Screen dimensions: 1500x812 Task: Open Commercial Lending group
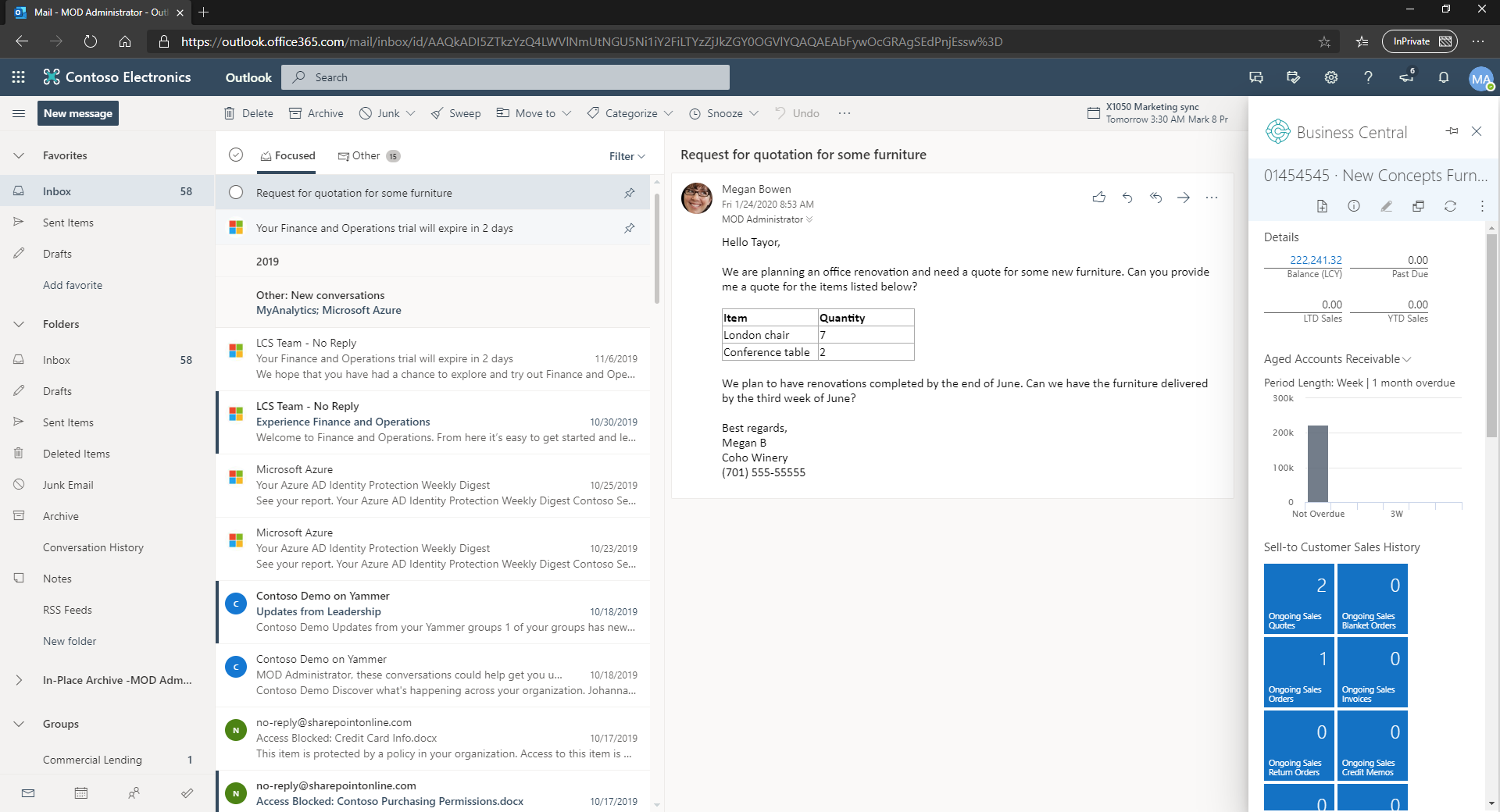[x=107, y=760]
